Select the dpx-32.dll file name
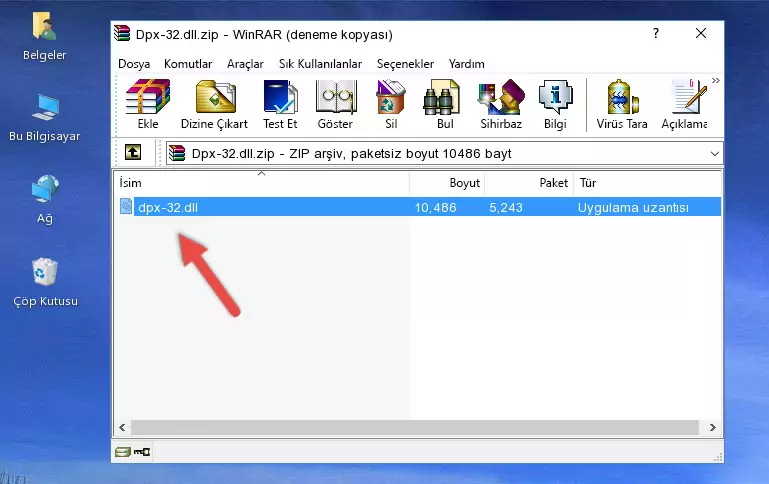The image size is (769, 484). (x=168, y=207)
